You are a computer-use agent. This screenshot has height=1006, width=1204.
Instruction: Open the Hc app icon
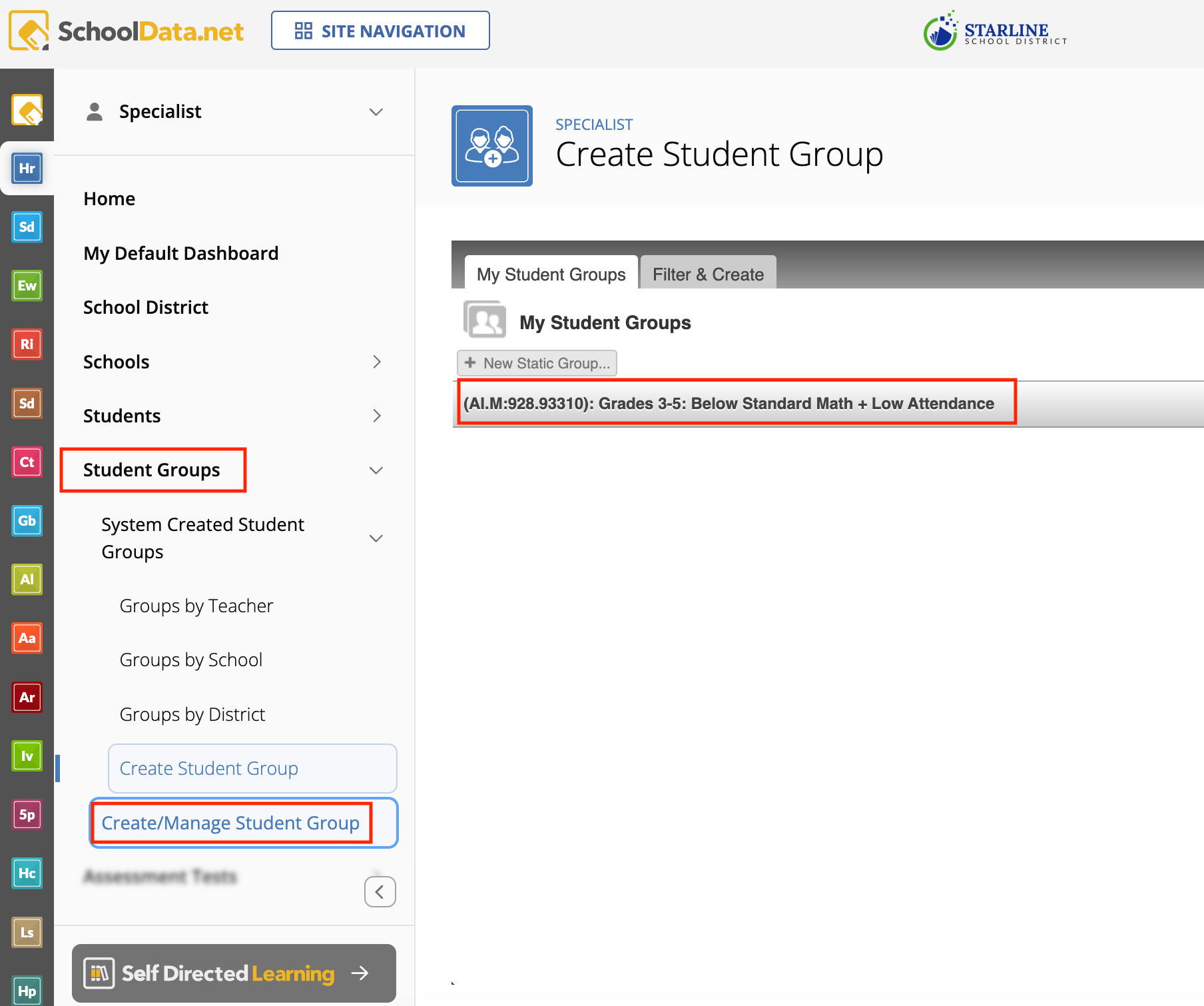(27, 873)
